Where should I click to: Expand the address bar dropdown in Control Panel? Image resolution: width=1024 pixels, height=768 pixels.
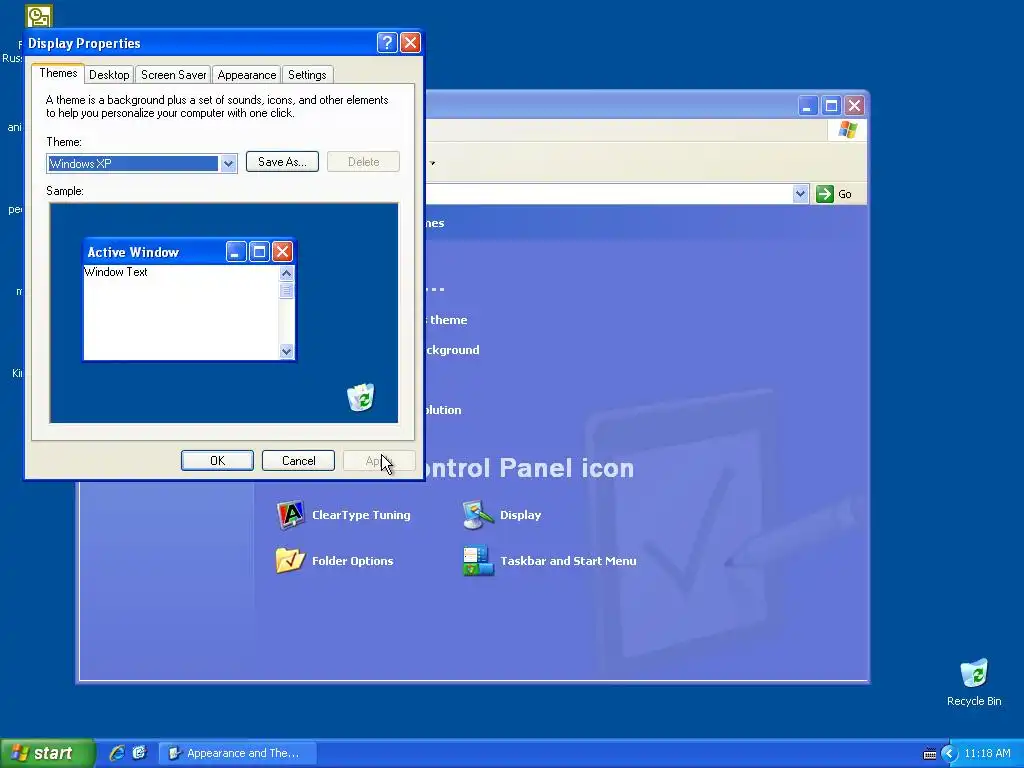[x=801, y=194]
